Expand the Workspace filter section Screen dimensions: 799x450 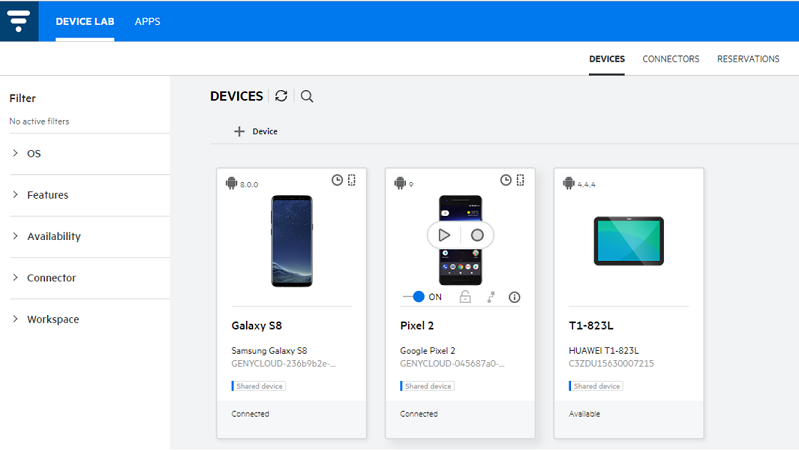(52, 320)
